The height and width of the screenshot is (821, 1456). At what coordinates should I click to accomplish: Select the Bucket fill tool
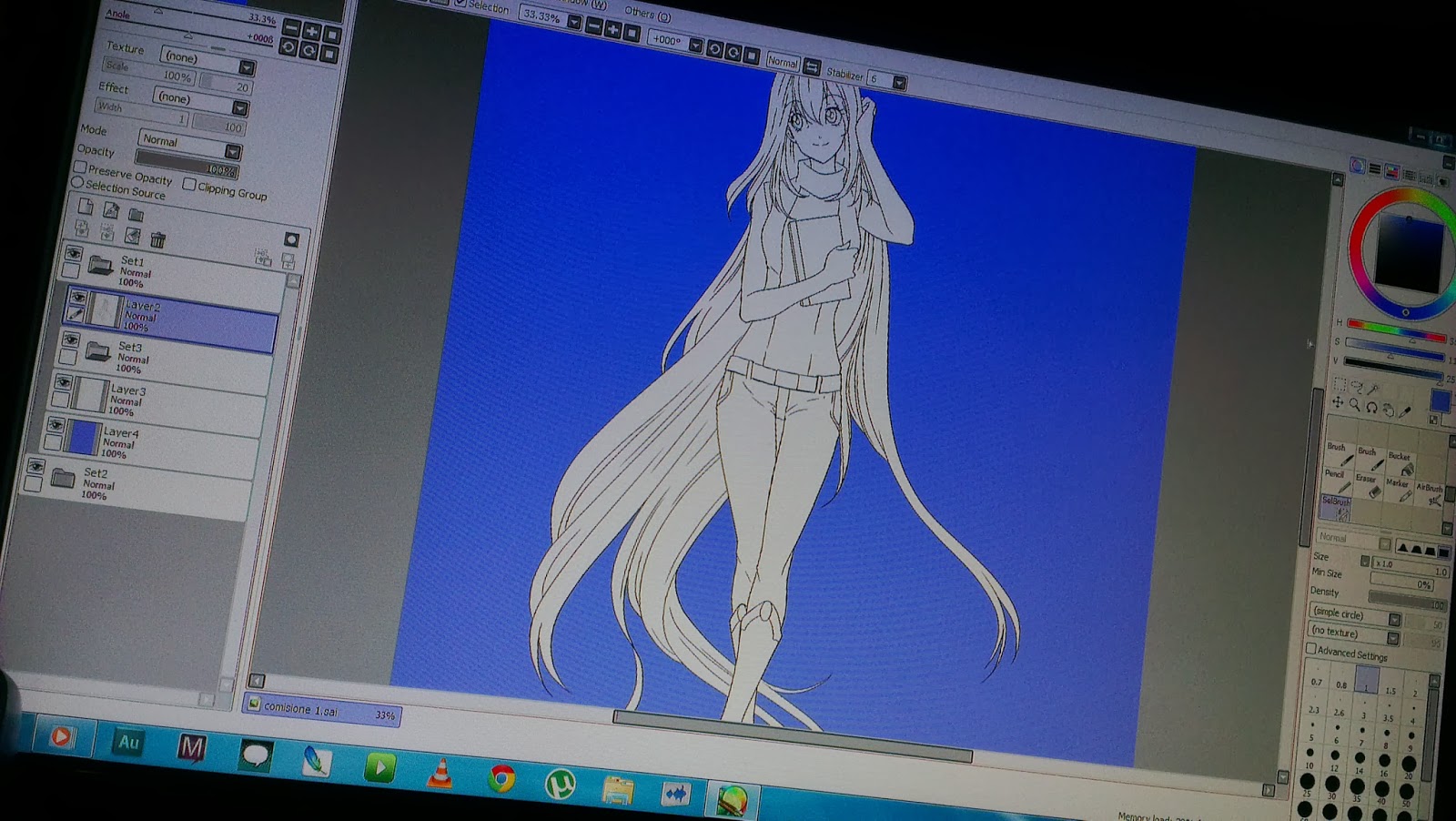[x=1401, y=463]
